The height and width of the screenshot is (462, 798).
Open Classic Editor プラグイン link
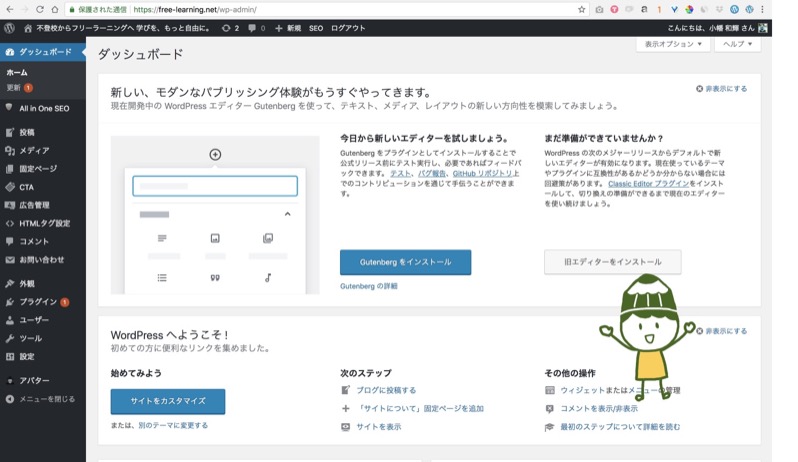[x=648, y=184]
